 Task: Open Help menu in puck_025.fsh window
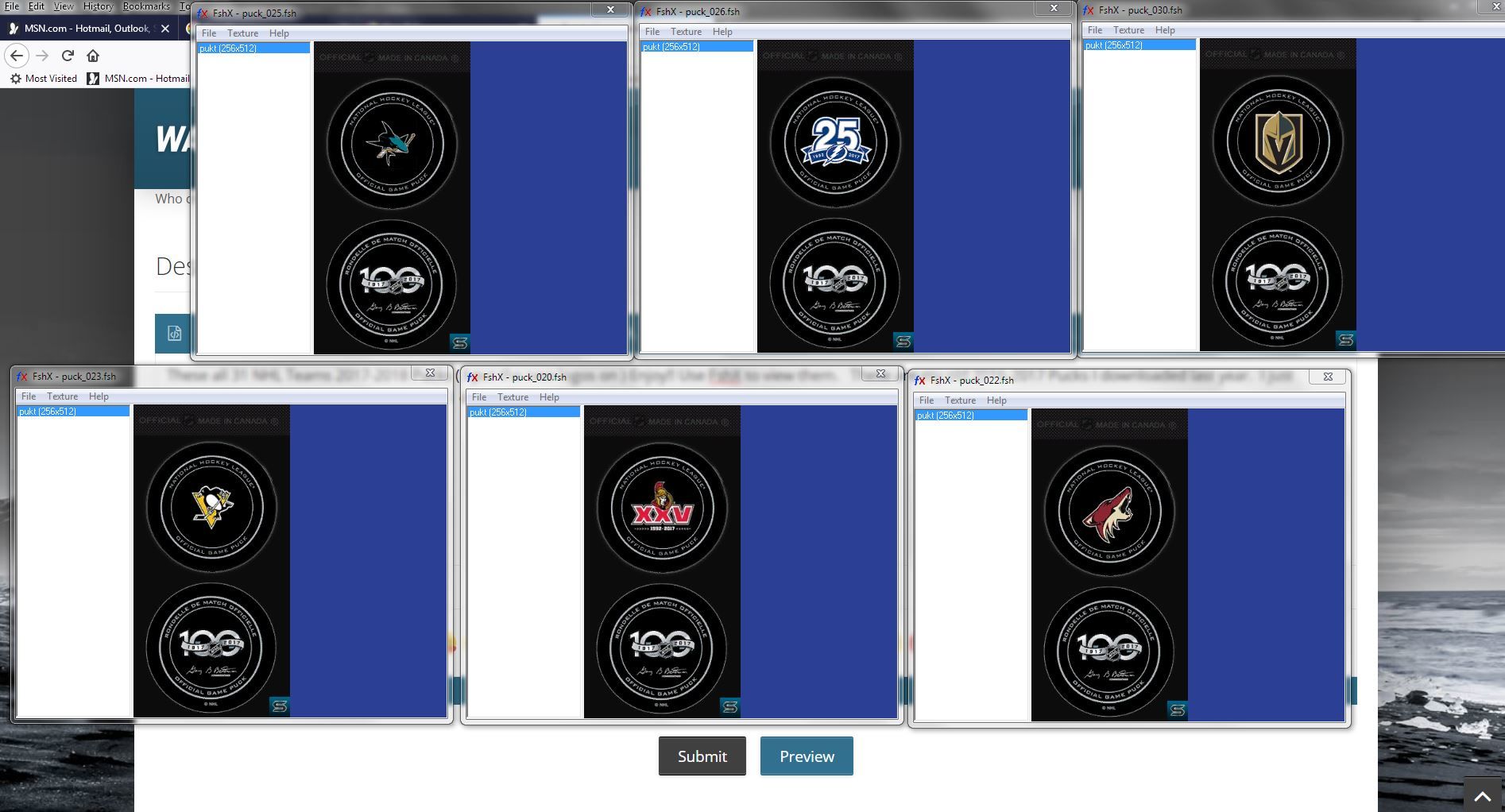(279, 33)
